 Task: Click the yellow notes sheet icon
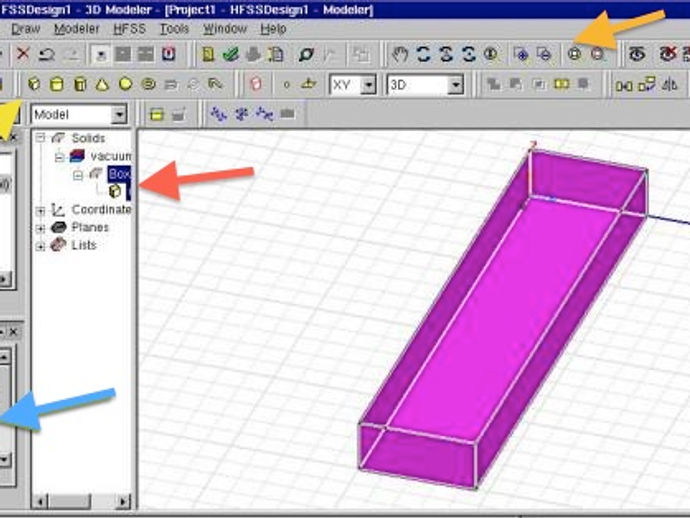tap(208, 55)
